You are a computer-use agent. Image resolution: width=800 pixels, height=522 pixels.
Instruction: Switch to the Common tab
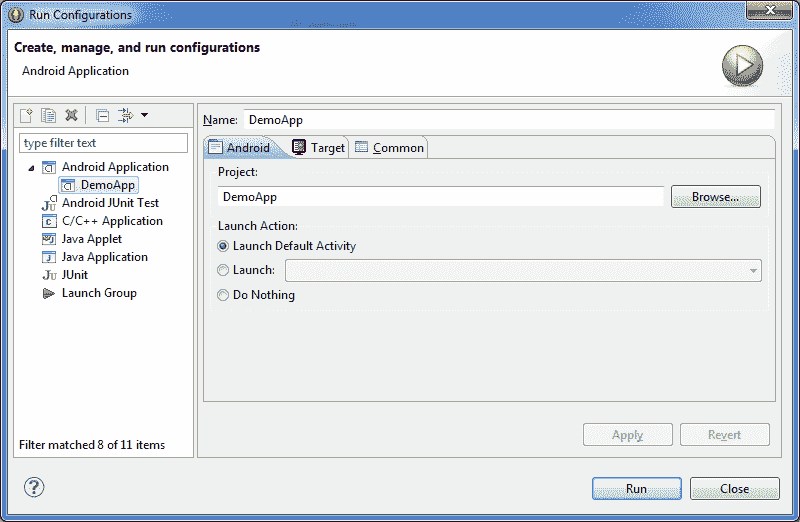click(389, 147)
